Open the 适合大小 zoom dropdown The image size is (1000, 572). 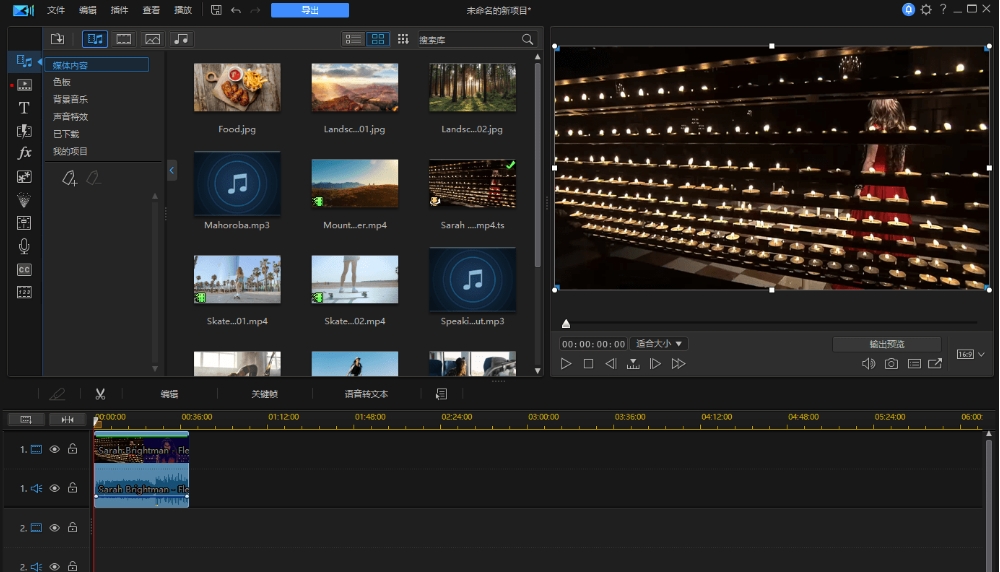click(x=659, y=344)
